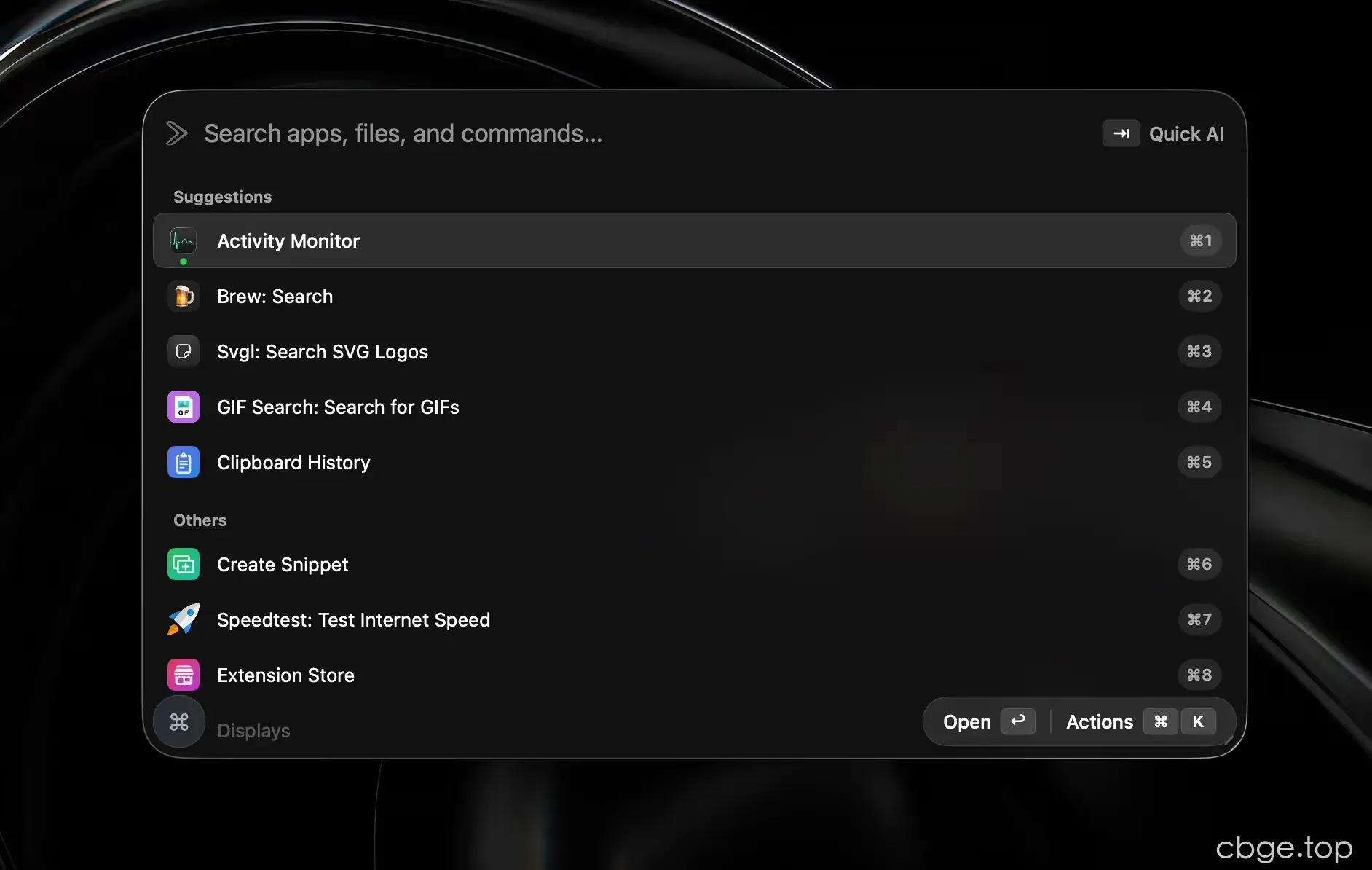Open the Extension Store entry
Viewport: 1372px width, 870px height.
(x=695, y=675)
